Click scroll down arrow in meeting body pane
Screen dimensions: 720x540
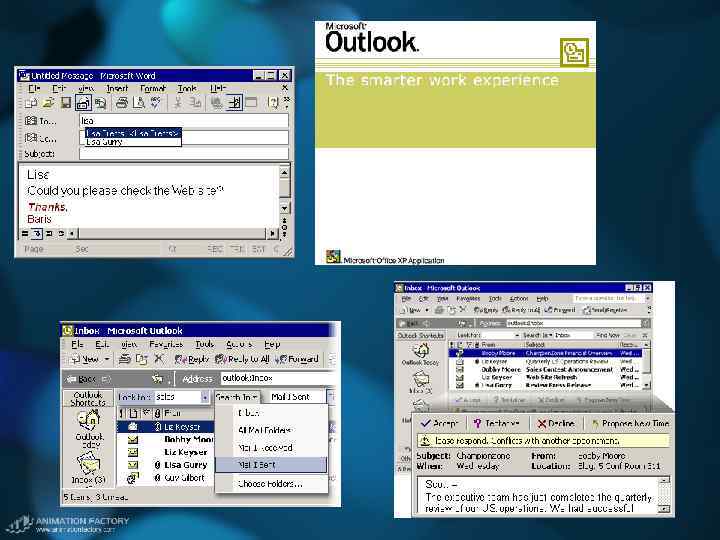(664, 509)
